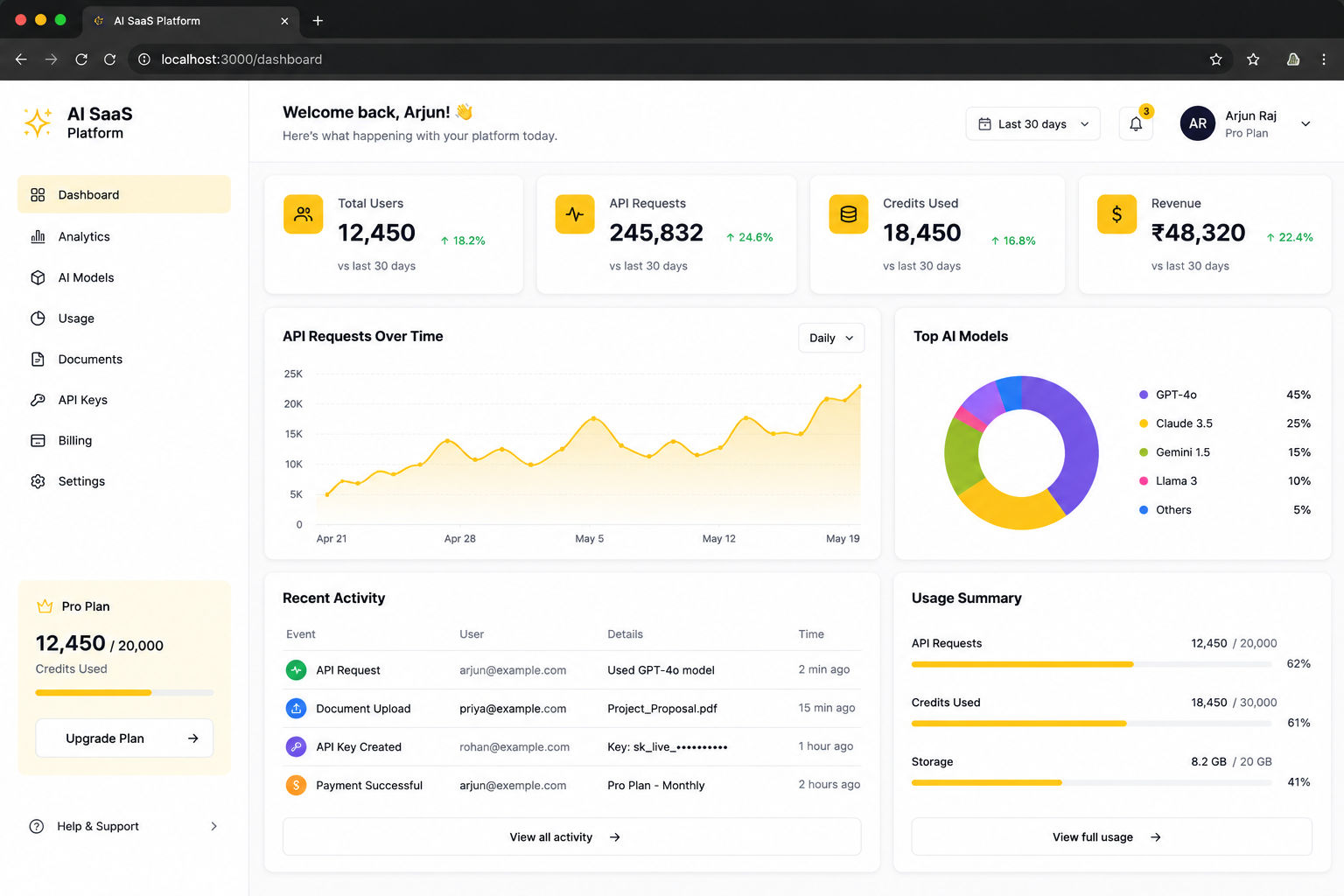The image size is (1344, 896).
Task: Click the purple API Key Created icon
Action: 297,747
